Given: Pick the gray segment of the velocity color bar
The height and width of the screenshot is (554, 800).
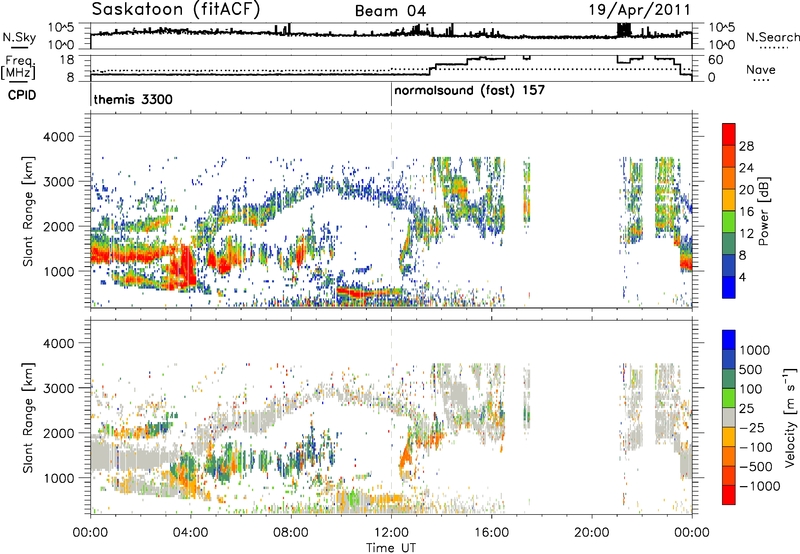Looking at the screenshot, I should point(729,418).
